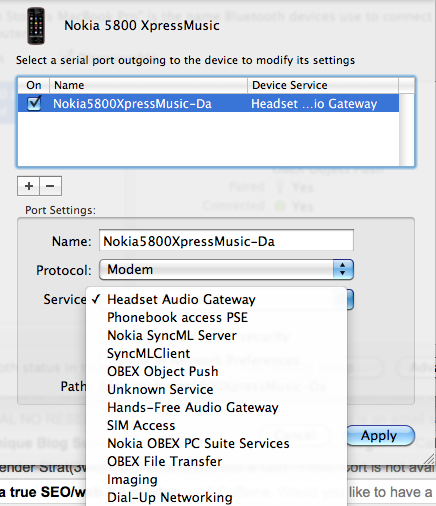Pick Unknown Service from menu
The width and height of the screenshot is (436, 506).
(x=216, y=389)
